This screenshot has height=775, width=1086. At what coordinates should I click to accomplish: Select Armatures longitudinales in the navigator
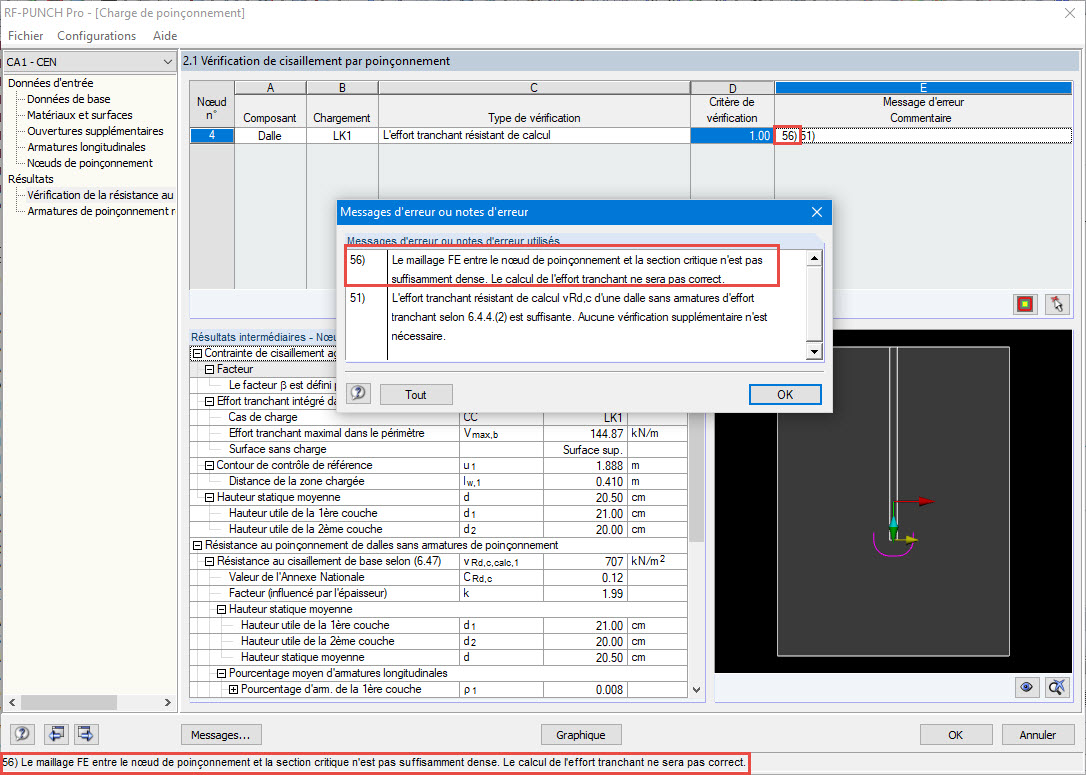(87, 147)
